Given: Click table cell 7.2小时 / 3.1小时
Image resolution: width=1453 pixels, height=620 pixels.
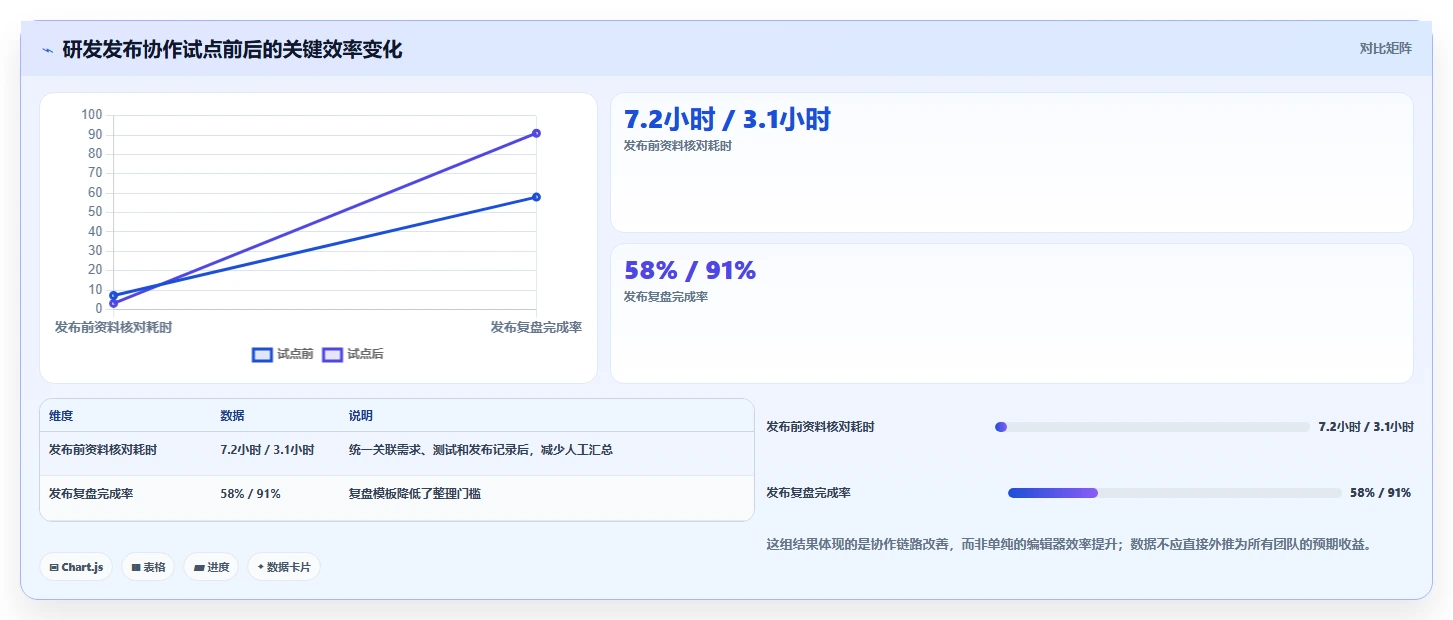Looking at the screenshot, I should [x=267, y=450].
